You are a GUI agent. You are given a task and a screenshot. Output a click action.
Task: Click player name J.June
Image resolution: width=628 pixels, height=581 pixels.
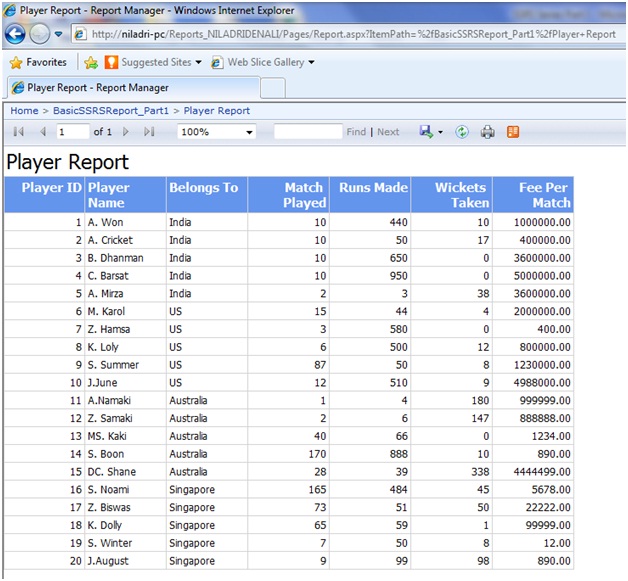pos(103,383)
